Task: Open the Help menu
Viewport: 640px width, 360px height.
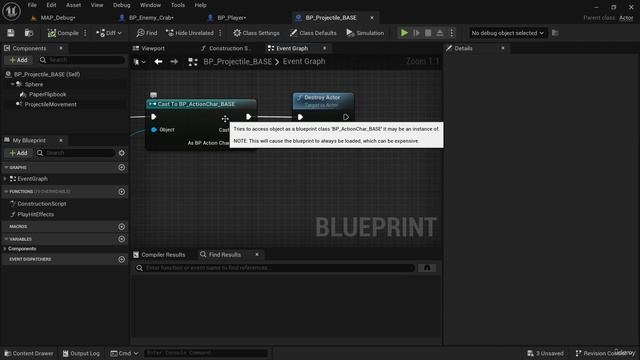Action: point(200,5)
